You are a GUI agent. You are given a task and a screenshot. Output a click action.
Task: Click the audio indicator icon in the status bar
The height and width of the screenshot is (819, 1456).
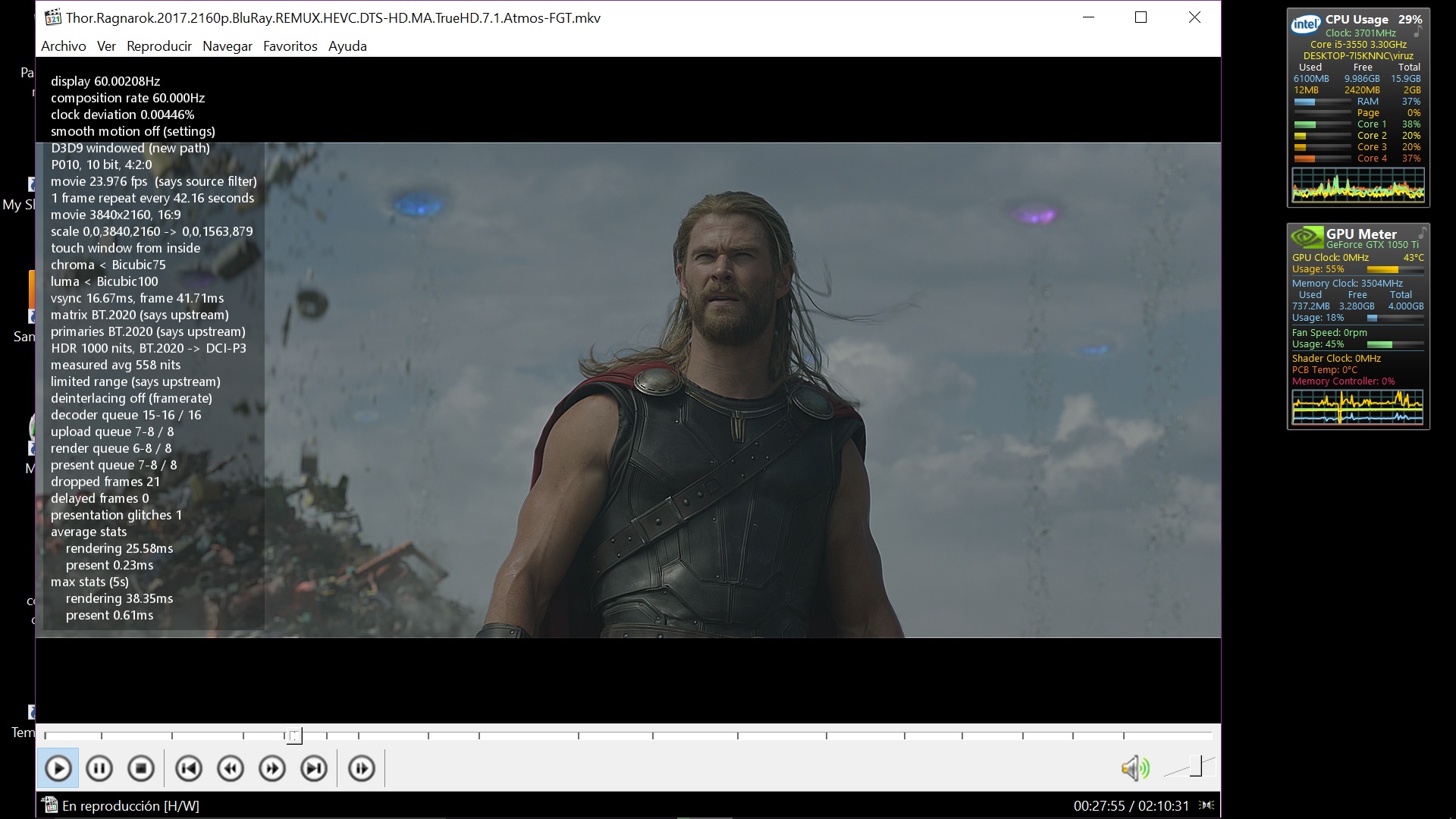tap(1207, 805)
